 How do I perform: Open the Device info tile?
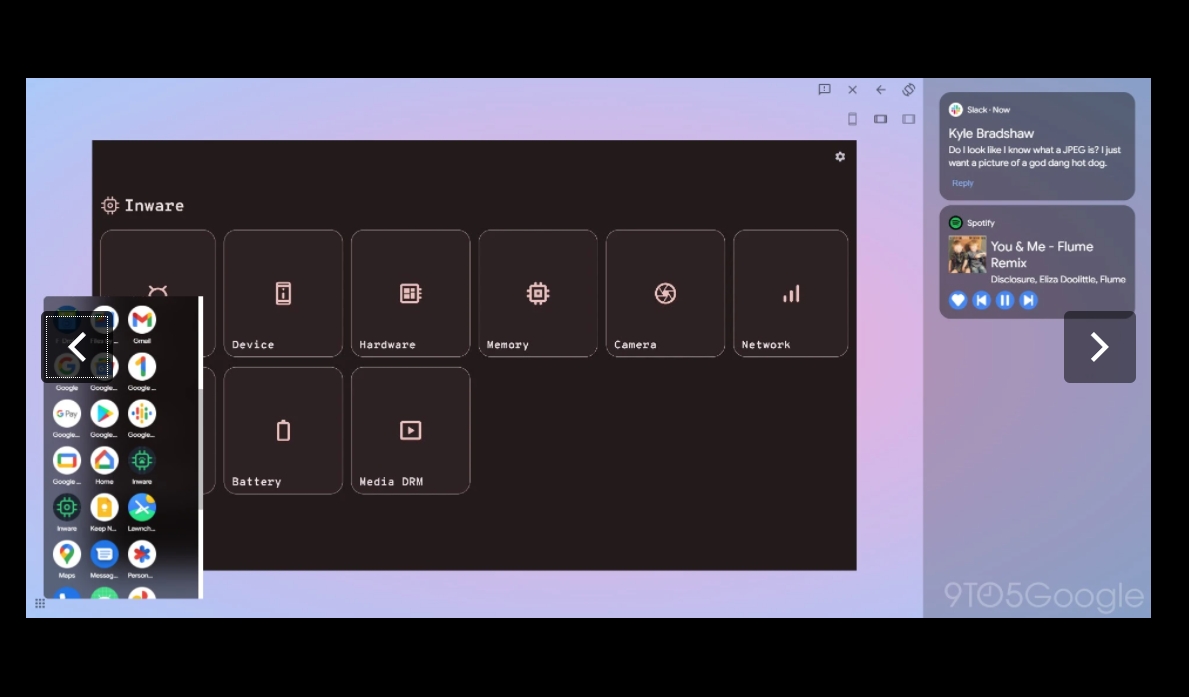[x=283, y=294]
